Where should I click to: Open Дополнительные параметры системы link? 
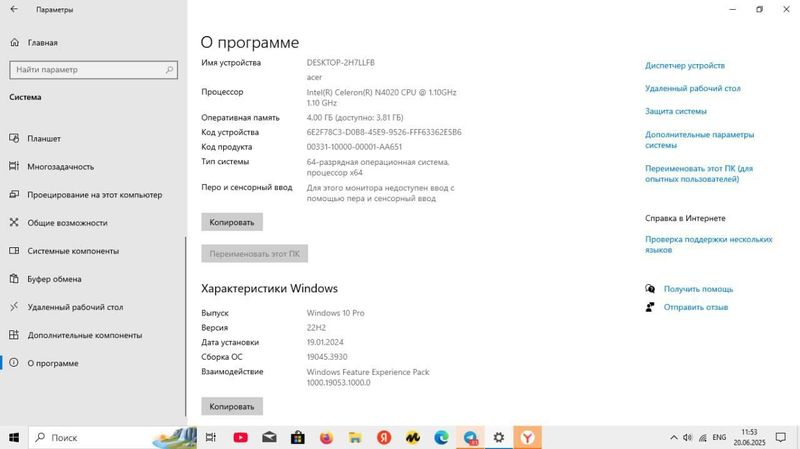pyautogui.click(x=699, y=140)
